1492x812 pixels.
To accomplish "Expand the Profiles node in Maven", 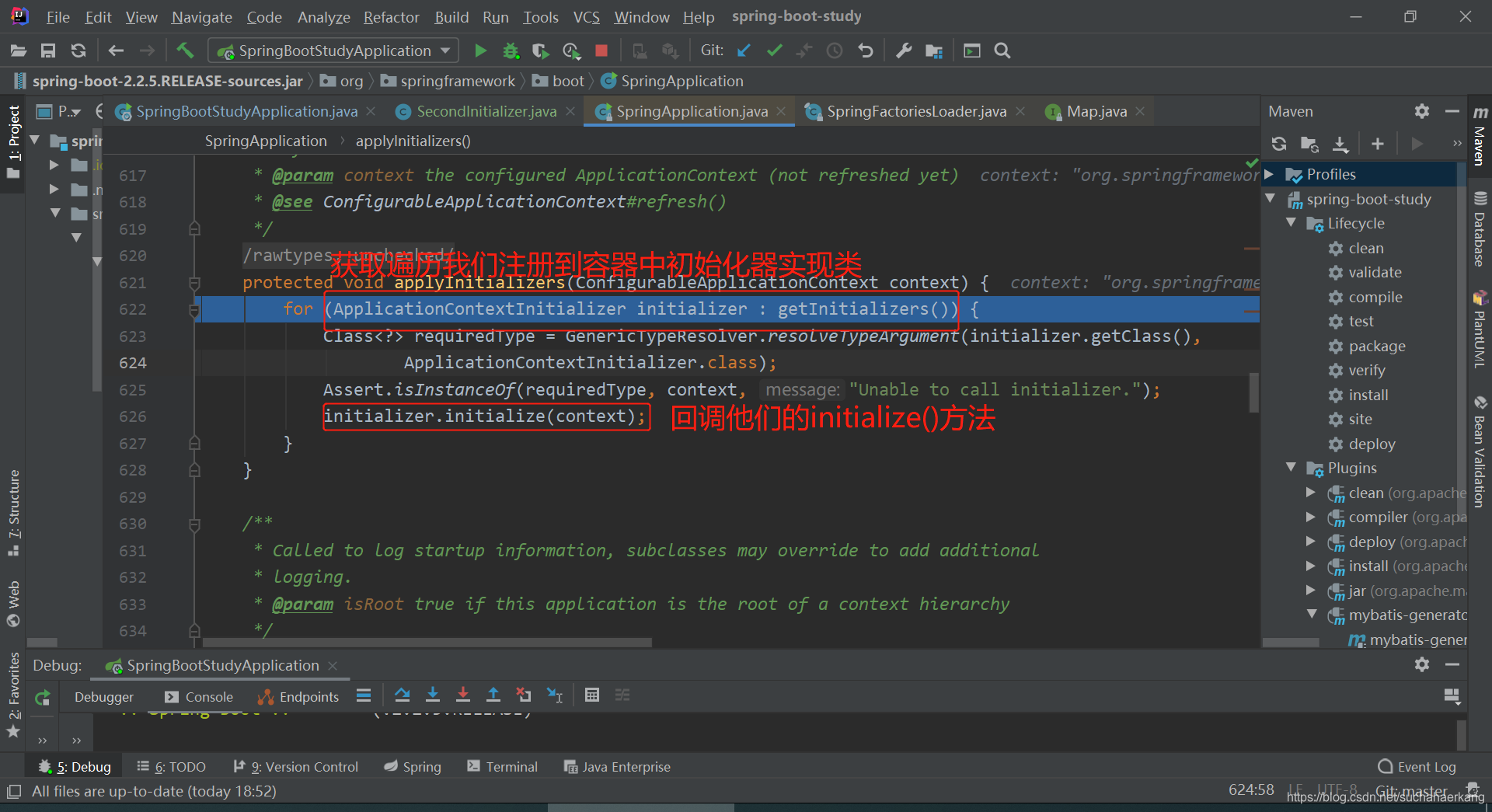I will 1269,174.
